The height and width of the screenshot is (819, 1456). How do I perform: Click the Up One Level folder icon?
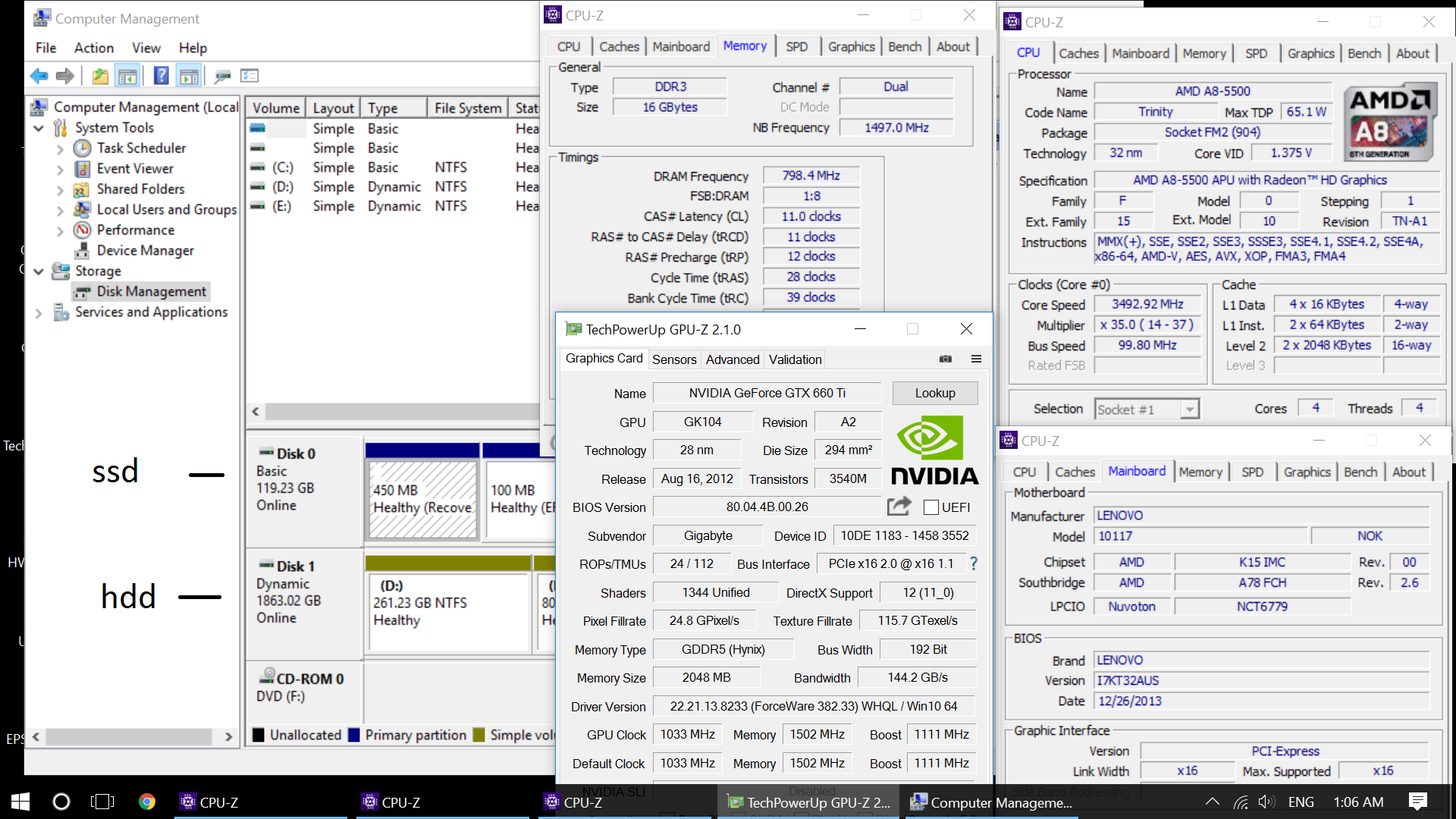click(99, 76)
